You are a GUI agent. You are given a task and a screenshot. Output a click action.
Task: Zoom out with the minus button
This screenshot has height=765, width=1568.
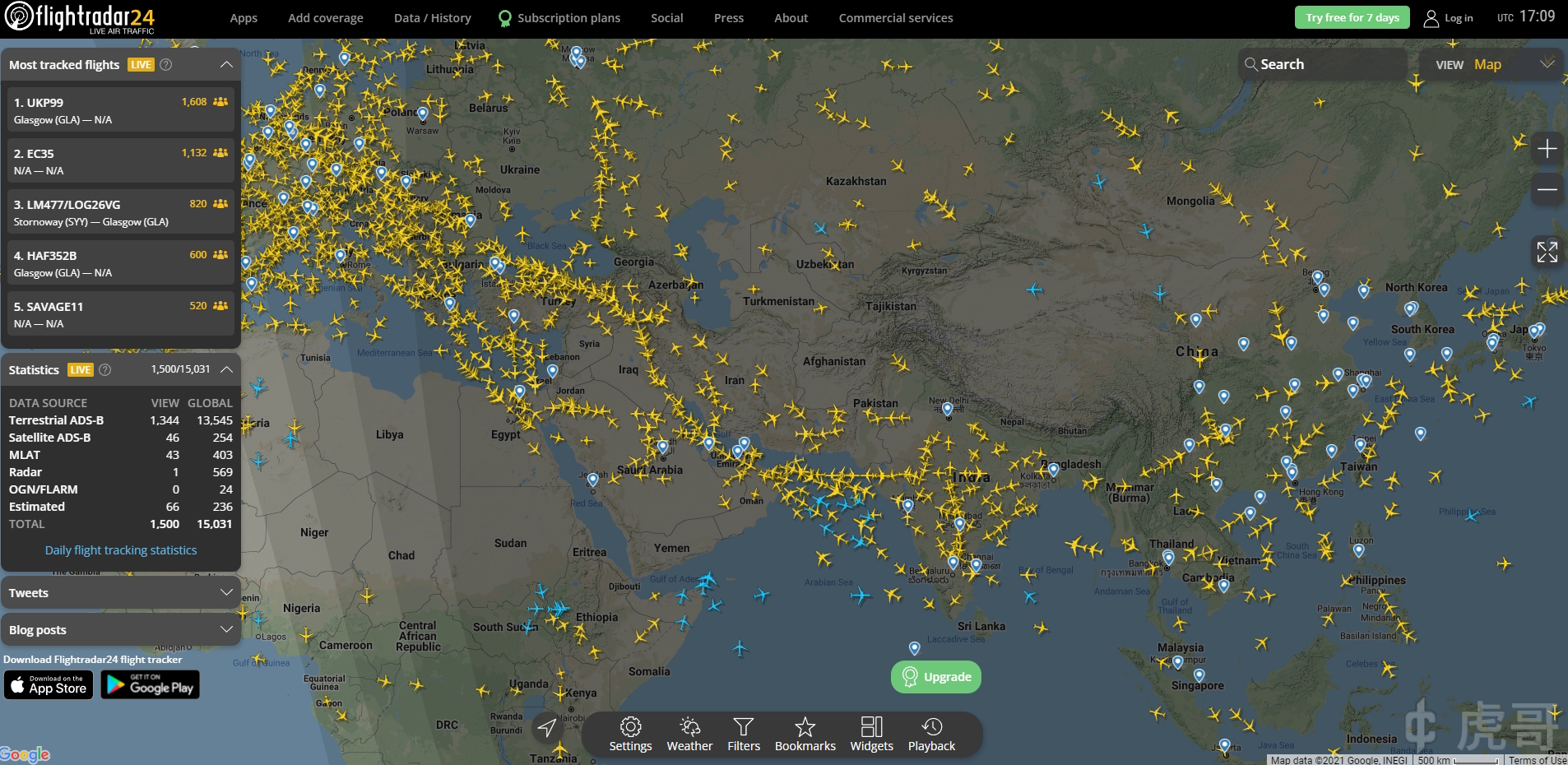click(1547, 189)
